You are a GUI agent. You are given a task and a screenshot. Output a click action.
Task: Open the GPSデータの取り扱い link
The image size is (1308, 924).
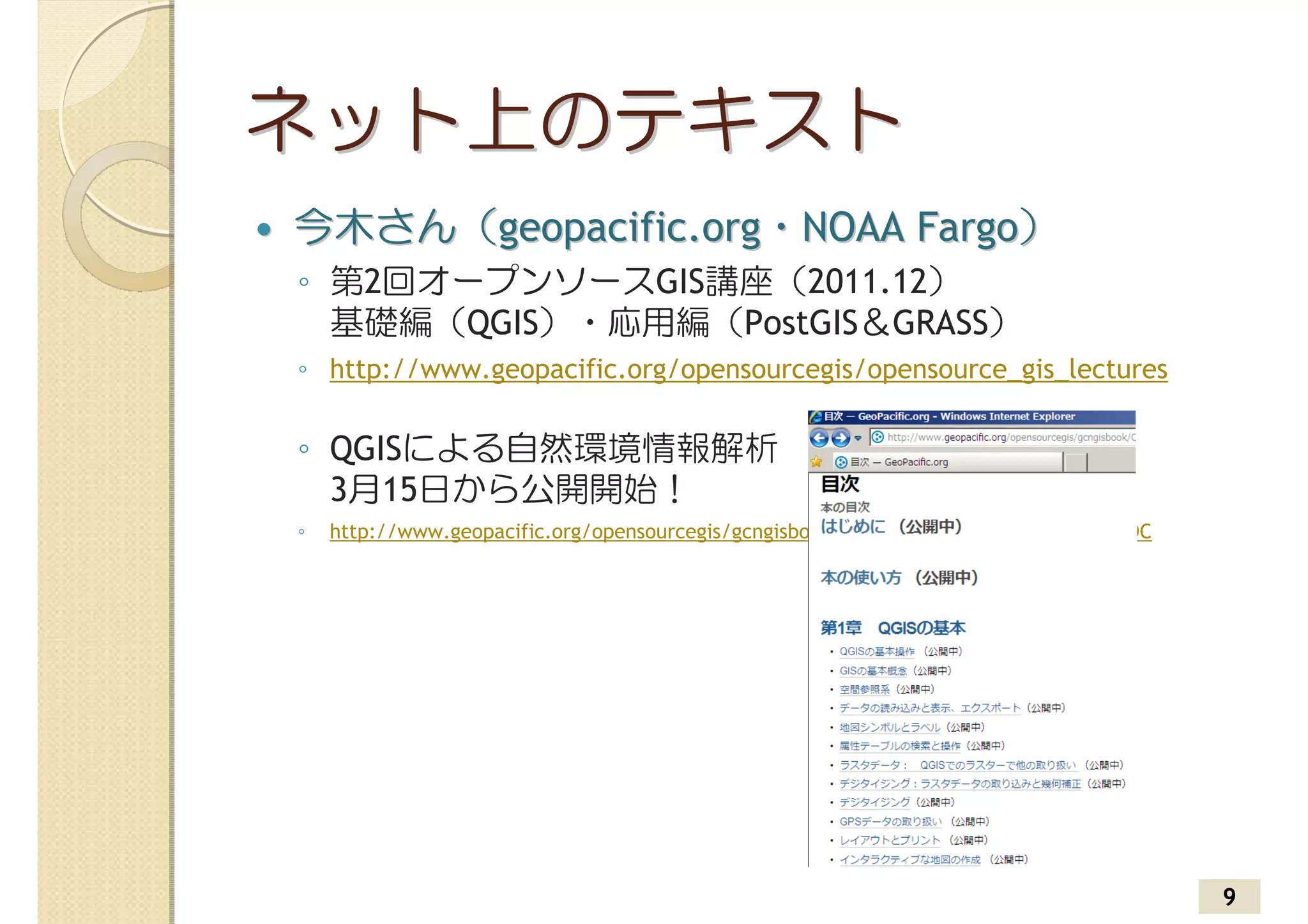click(890, 822)
